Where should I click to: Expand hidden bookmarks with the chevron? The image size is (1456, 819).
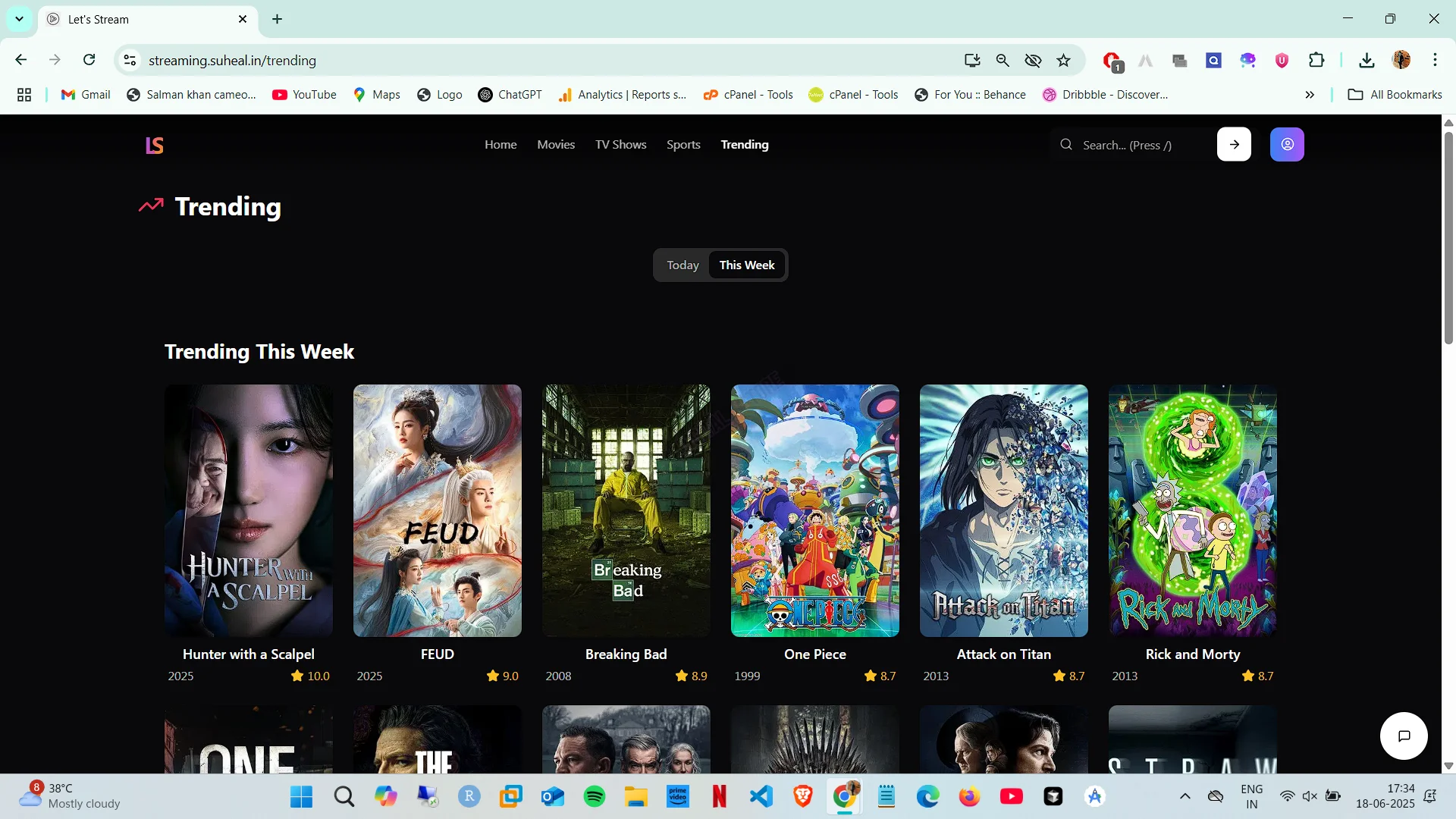(x=1310, y=95)
